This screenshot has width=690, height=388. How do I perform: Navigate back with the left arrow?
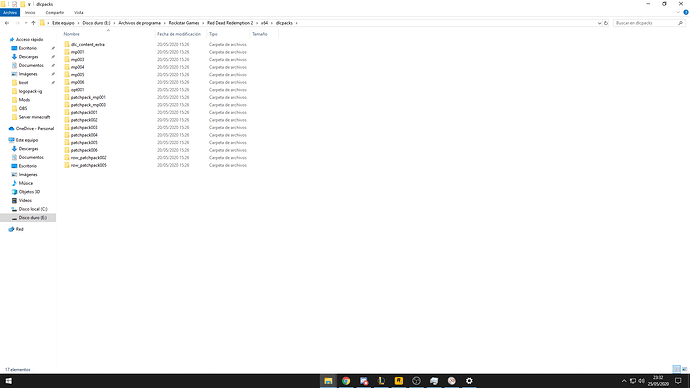click(7, 23)
